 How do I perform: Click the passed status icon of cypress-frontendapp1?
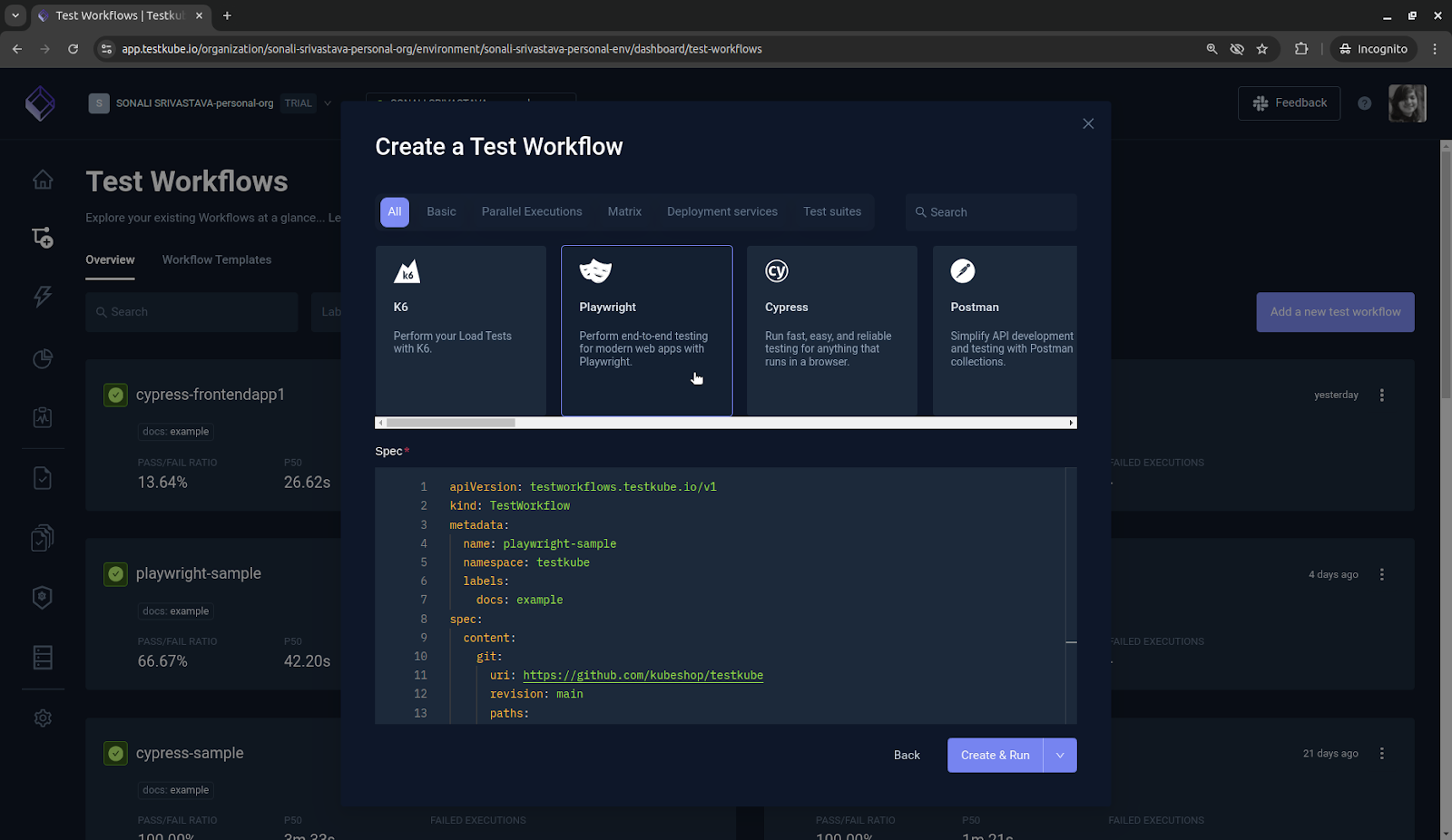(x=115, y=395)
